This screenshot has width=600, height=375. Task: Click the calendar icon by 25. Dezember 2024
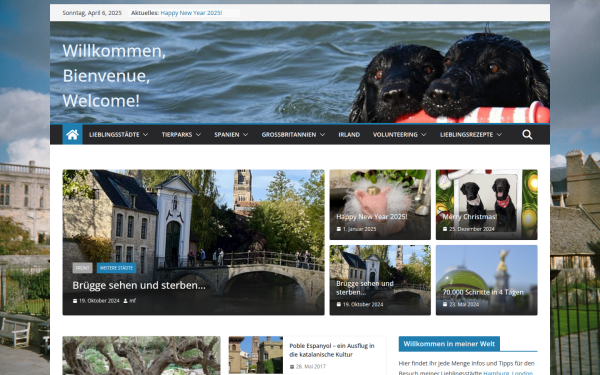pos(445,229)
